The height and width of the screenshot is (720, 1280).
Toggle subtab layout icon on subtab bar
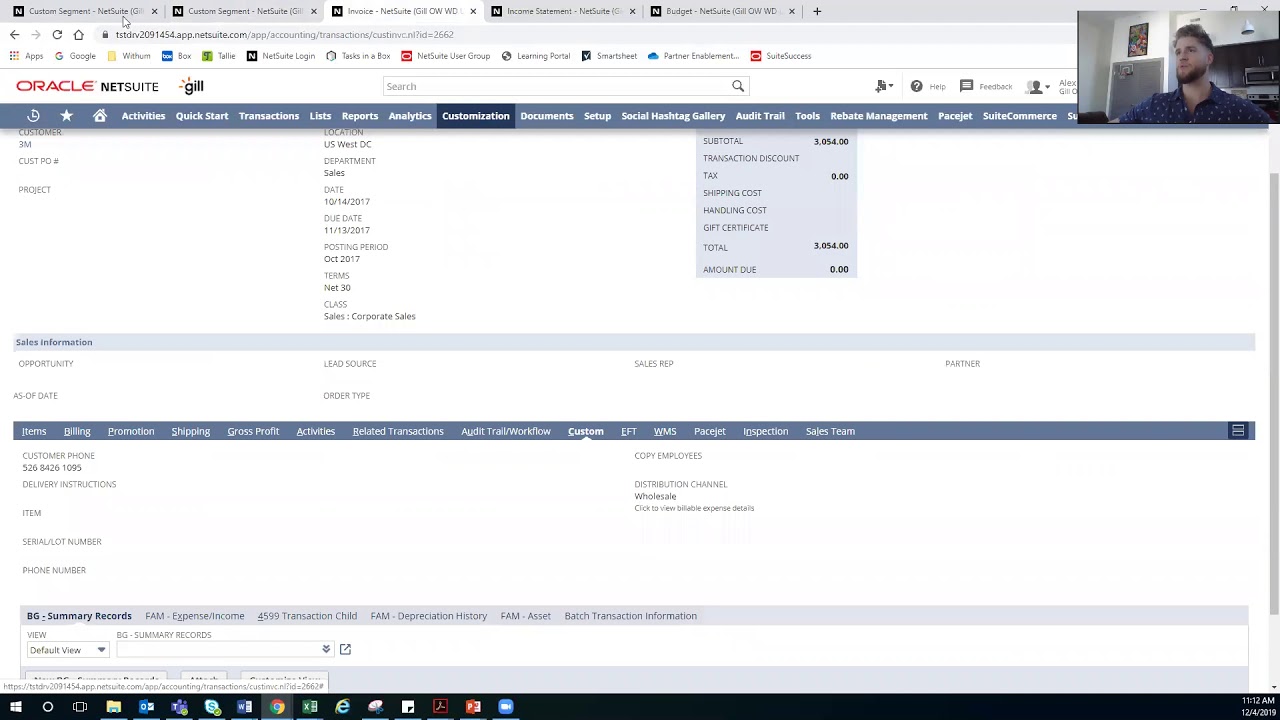pos(1238,431)
